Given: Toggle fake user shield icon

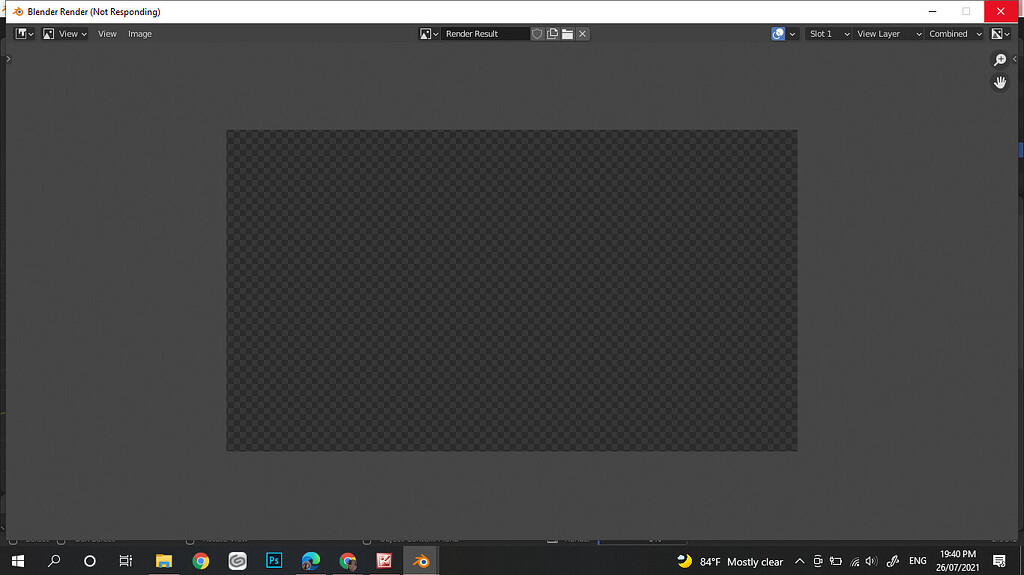Looking at the screenshot, I should (537, 34).
